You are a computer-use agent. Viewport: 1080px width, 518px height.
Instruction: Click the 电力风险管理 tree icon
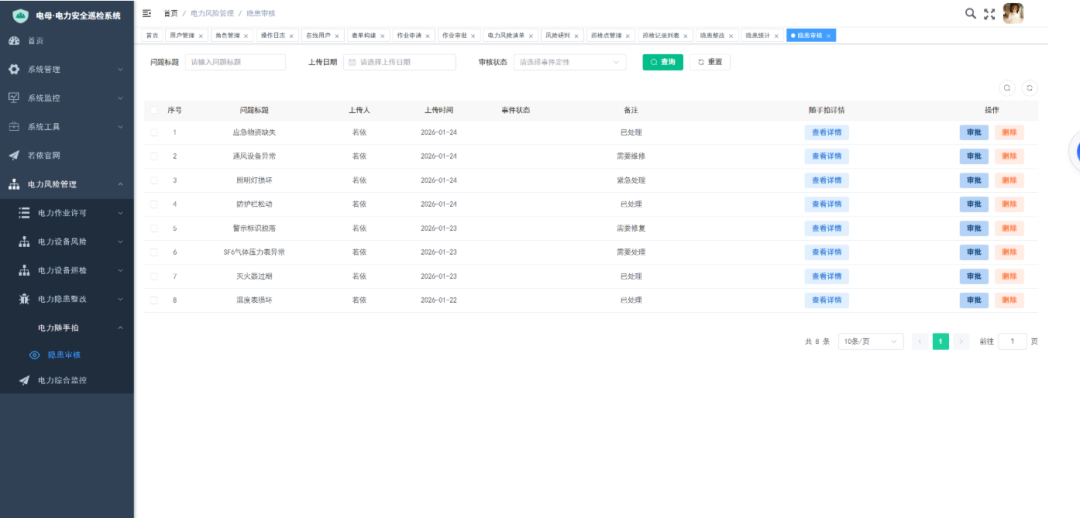(14, 185)
